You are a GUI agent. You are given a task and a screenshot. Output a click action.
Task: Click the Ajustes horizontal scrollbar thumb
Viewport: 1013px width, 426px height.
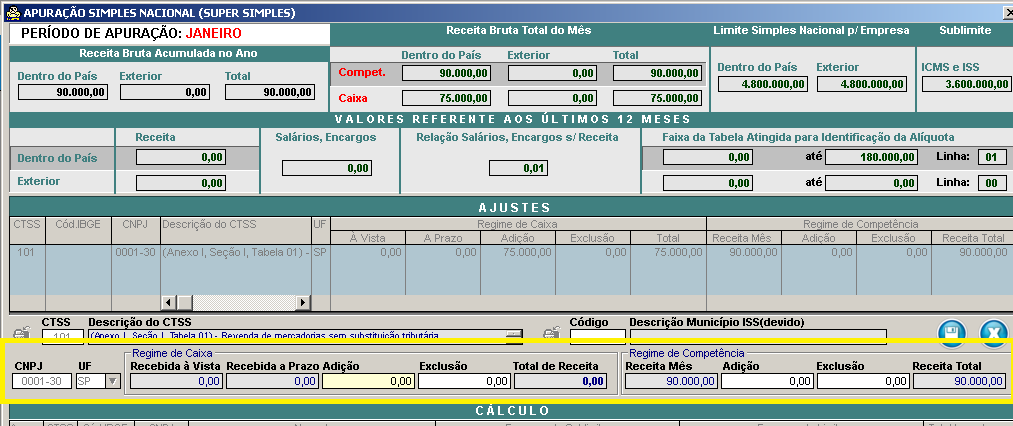click(185, 303)
